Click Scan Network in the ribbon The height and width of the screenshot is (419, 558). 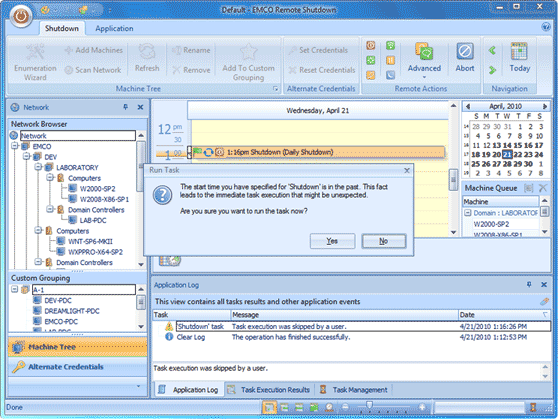click(x=93, y=70)
